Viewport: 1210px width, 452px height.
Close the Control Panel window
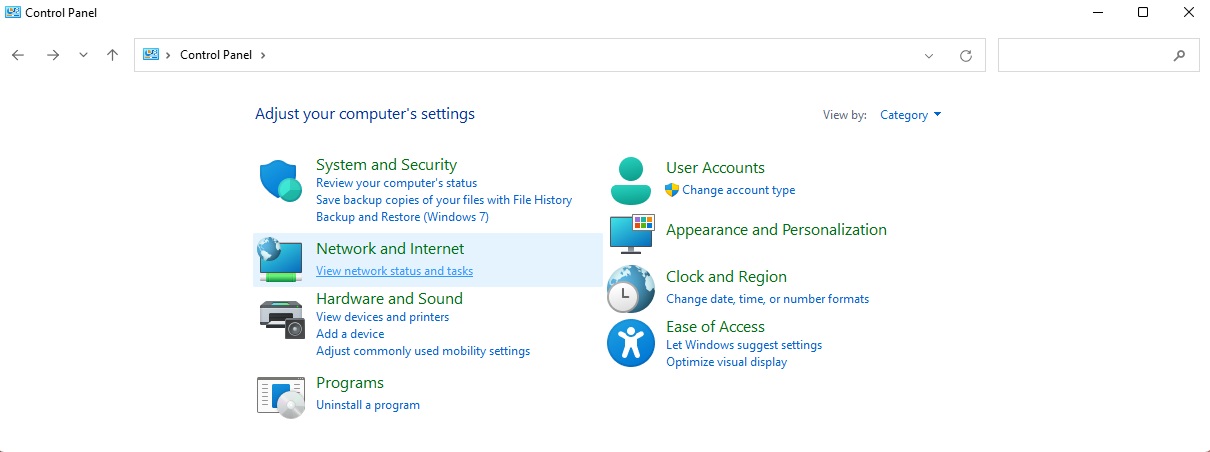pos(1188,13)
